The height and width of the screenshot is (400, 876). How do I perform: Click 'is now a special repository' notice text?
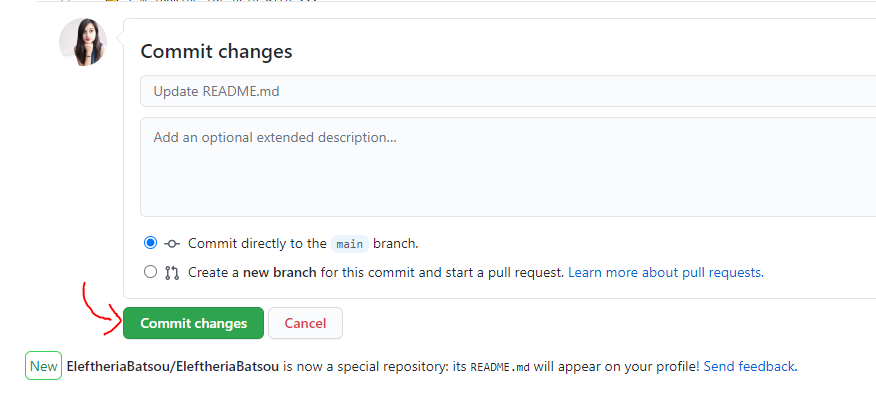coord(364,367)
